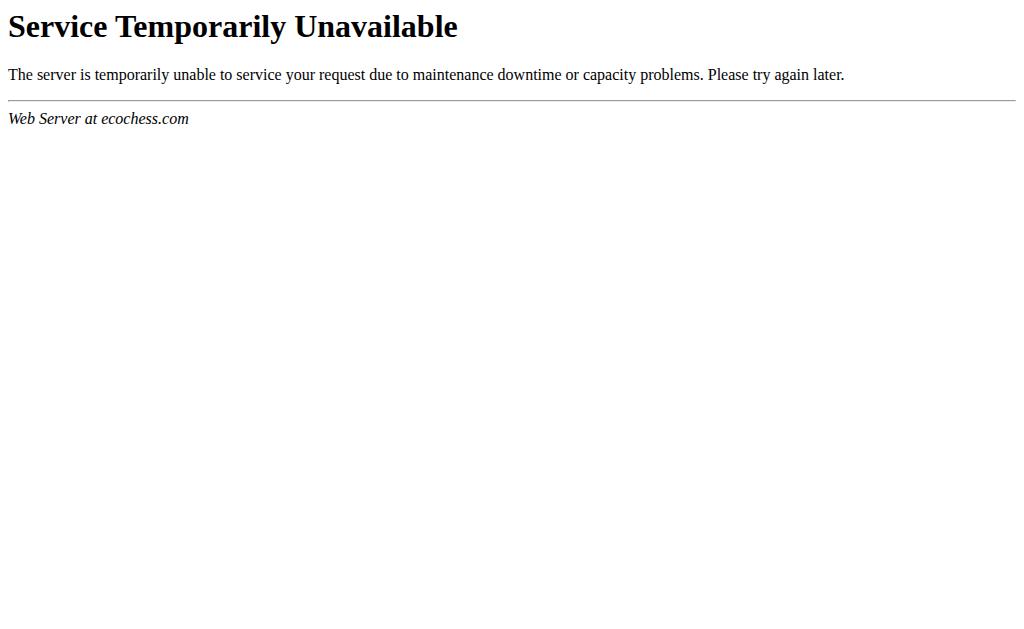This screenshot has height=629, width=1024.
Task: Click the words "maintenance downtime" in the message
Action: (487, 75)
